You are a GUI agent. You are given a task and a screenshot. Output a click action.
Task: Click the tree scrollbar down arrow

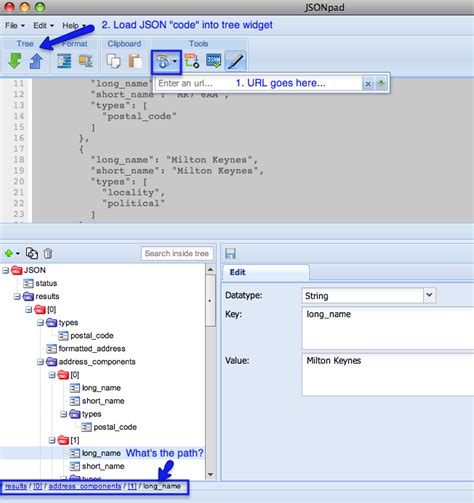pos(210,474)
